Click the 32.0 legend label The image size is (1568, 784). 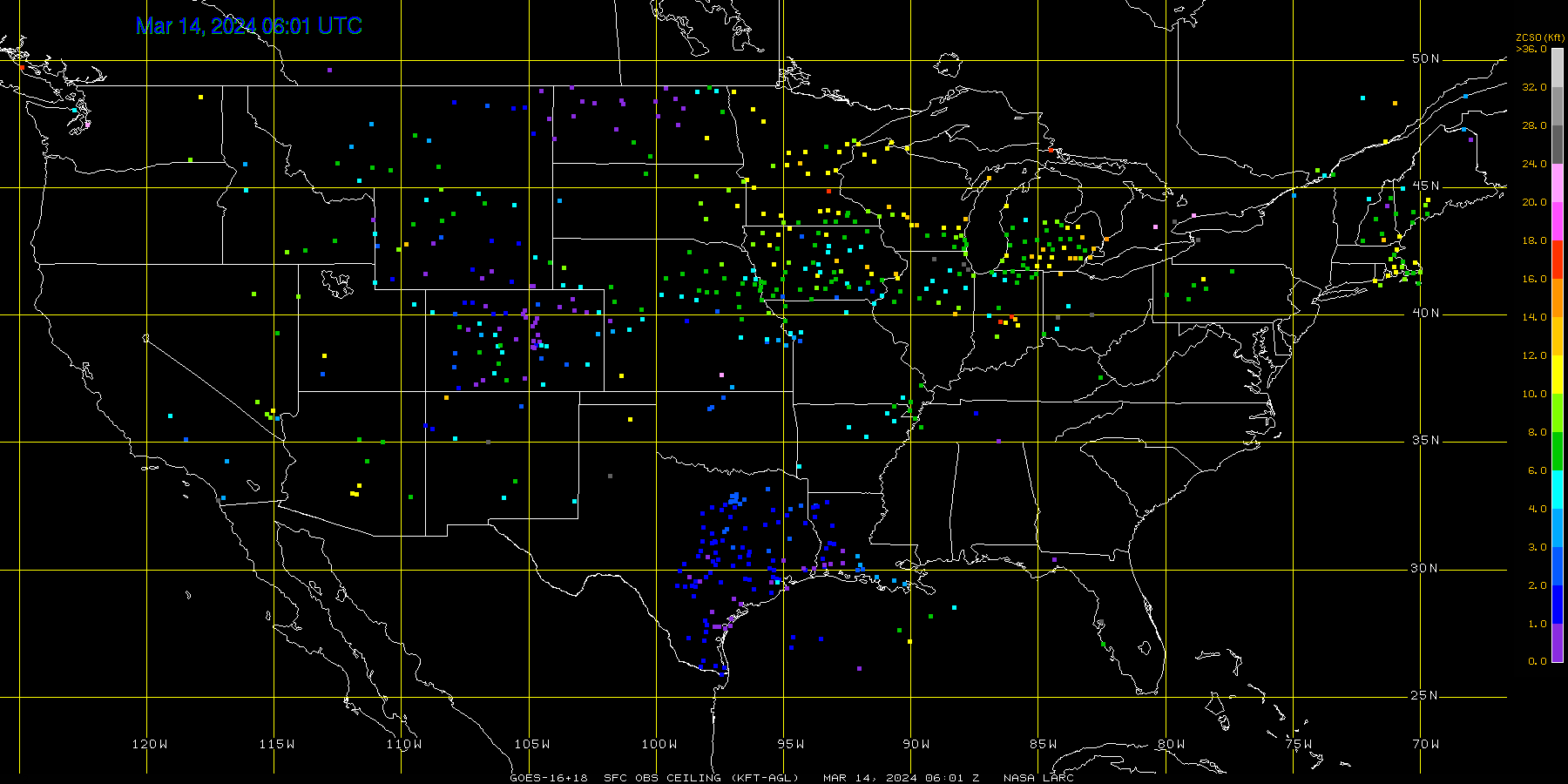coord(1534,87)
